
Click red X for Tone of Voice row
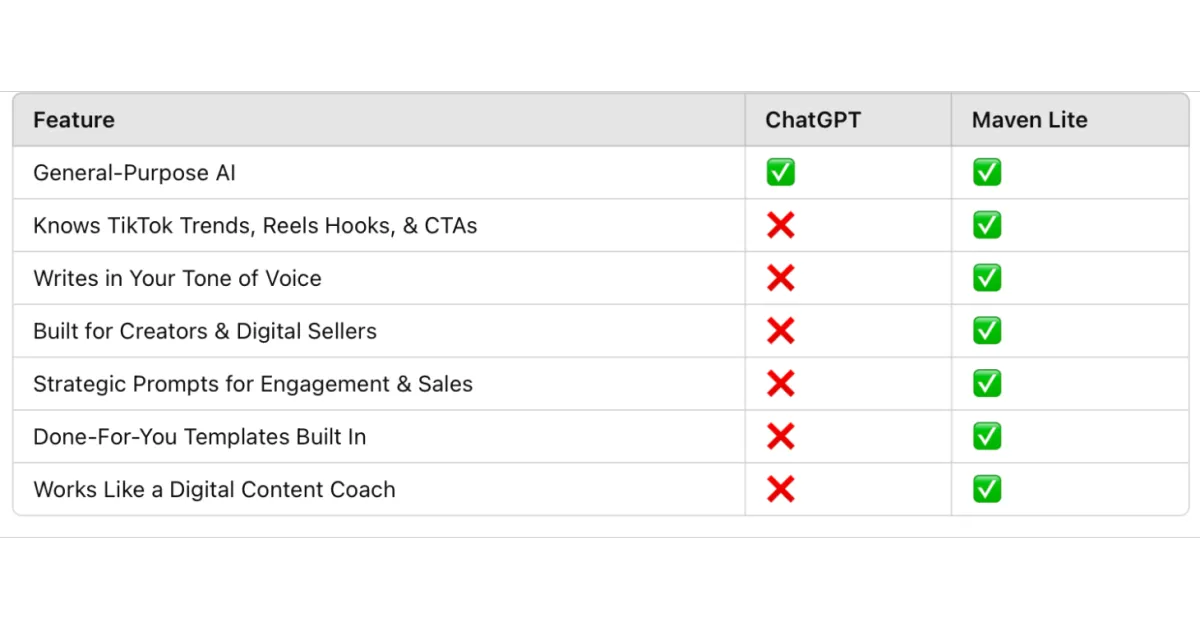(x=780, y=278)
